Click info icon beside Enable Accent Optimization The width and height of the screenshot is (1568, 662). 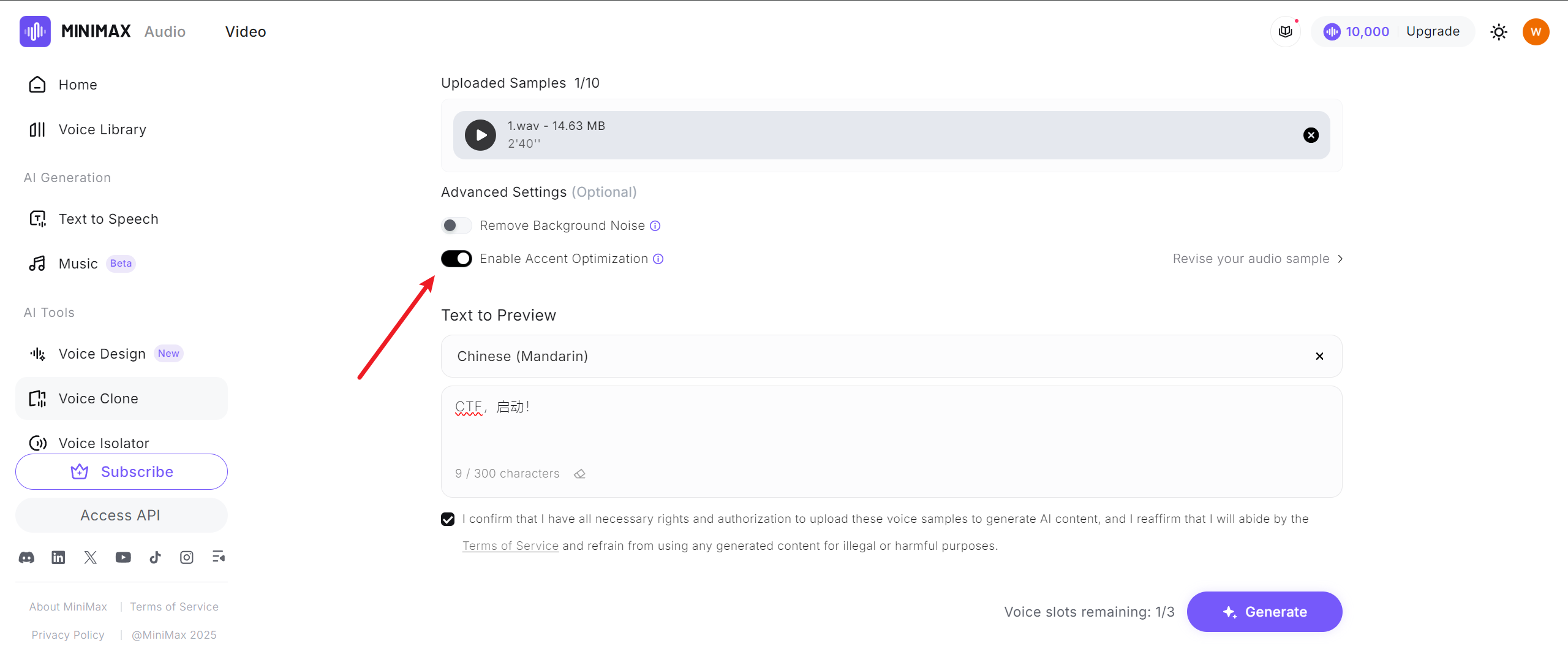(x=658, y=259)
